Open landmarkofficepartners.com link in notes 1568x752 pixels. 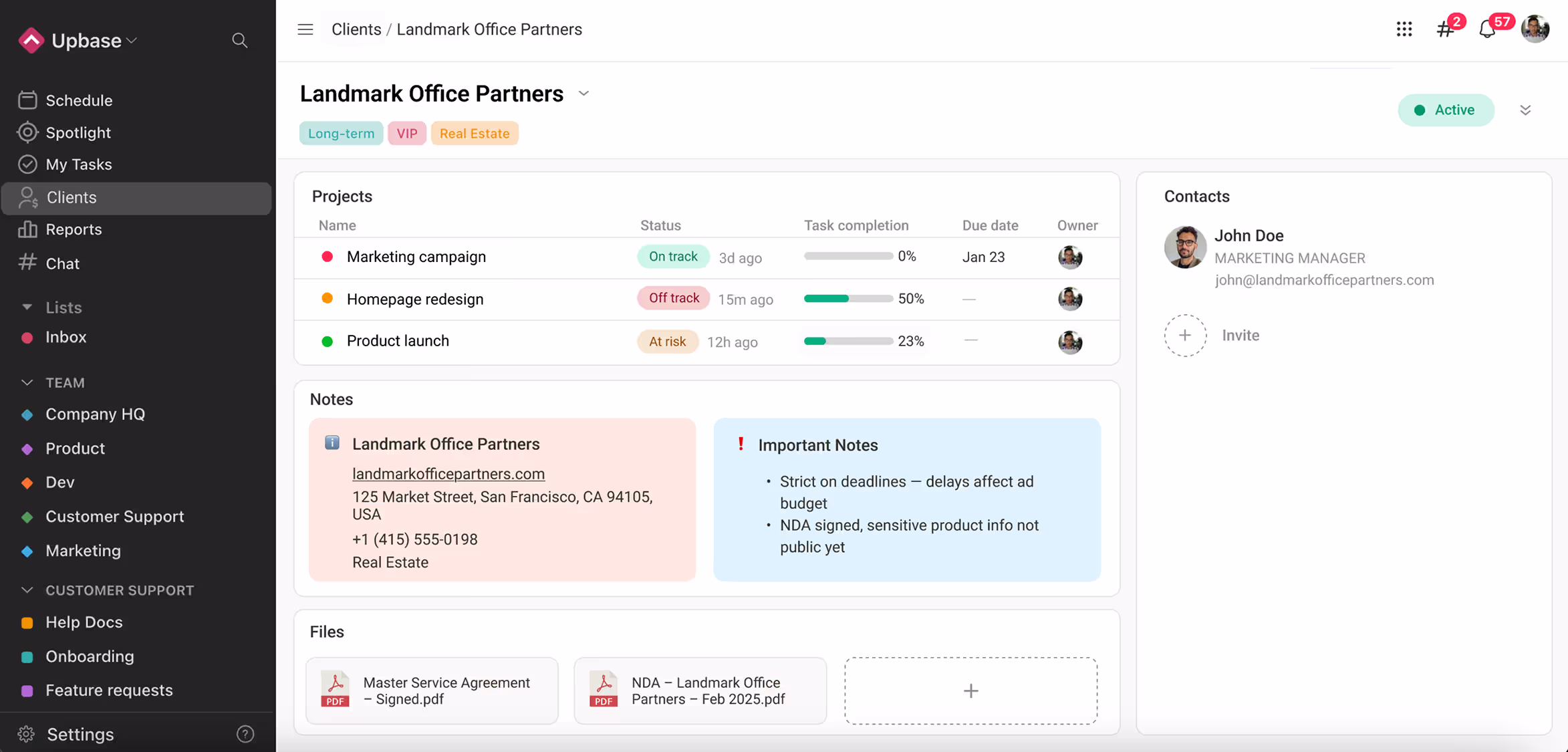pos(448,474)
